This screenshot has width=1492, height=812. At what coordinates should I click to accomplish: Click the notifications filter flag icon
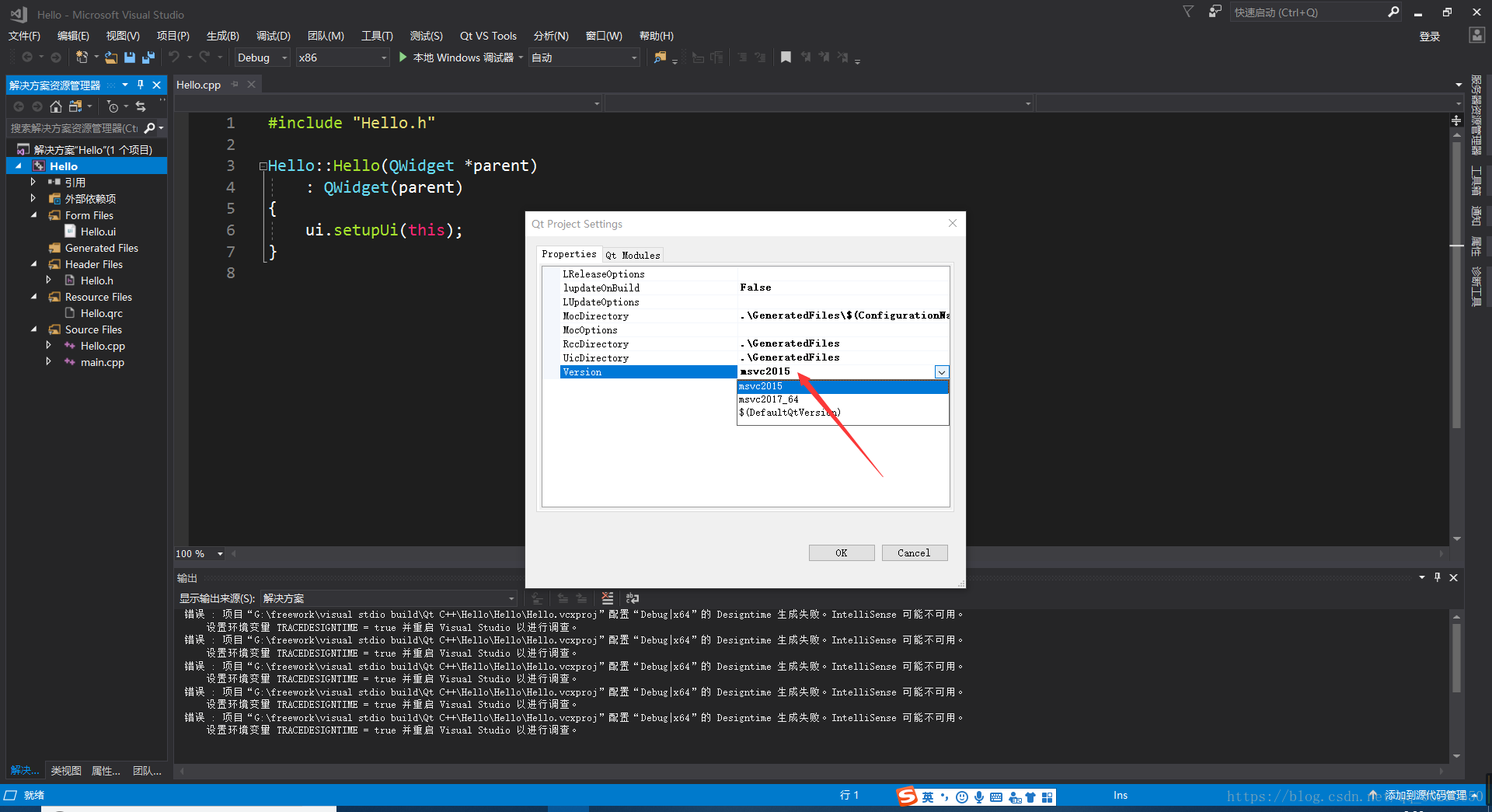[1188, 12]
